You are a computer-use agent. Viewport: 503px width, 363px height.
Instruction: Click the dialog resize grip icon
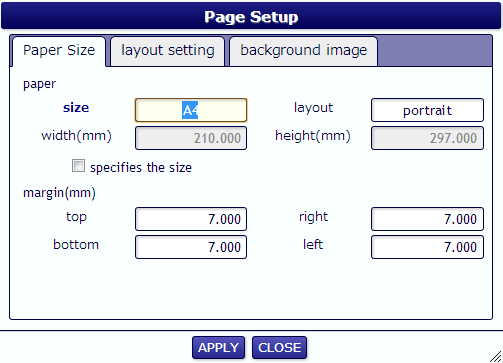(496, 356)
